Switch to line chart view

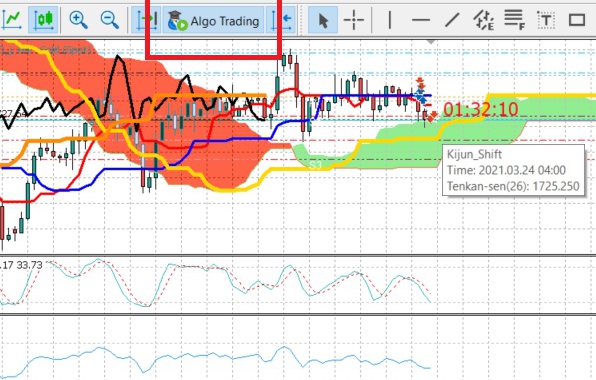point(11,19)
